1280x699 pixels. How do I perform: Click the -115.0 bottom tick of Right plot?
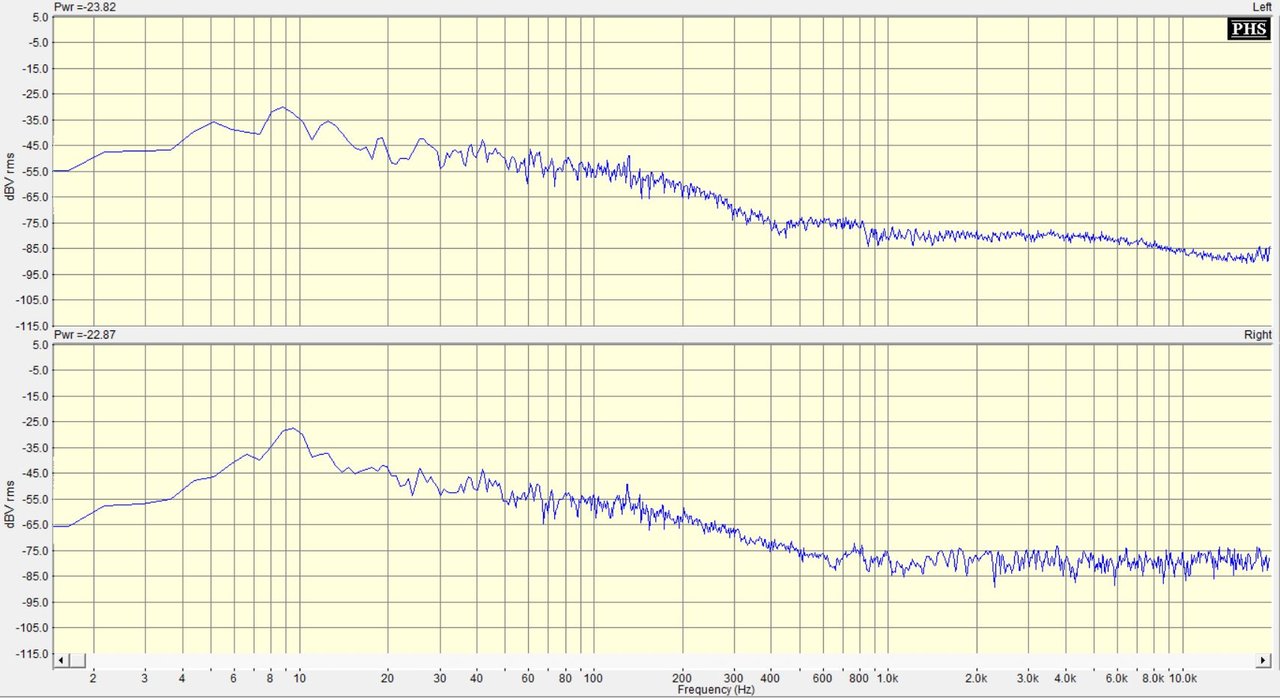(34, 653)
